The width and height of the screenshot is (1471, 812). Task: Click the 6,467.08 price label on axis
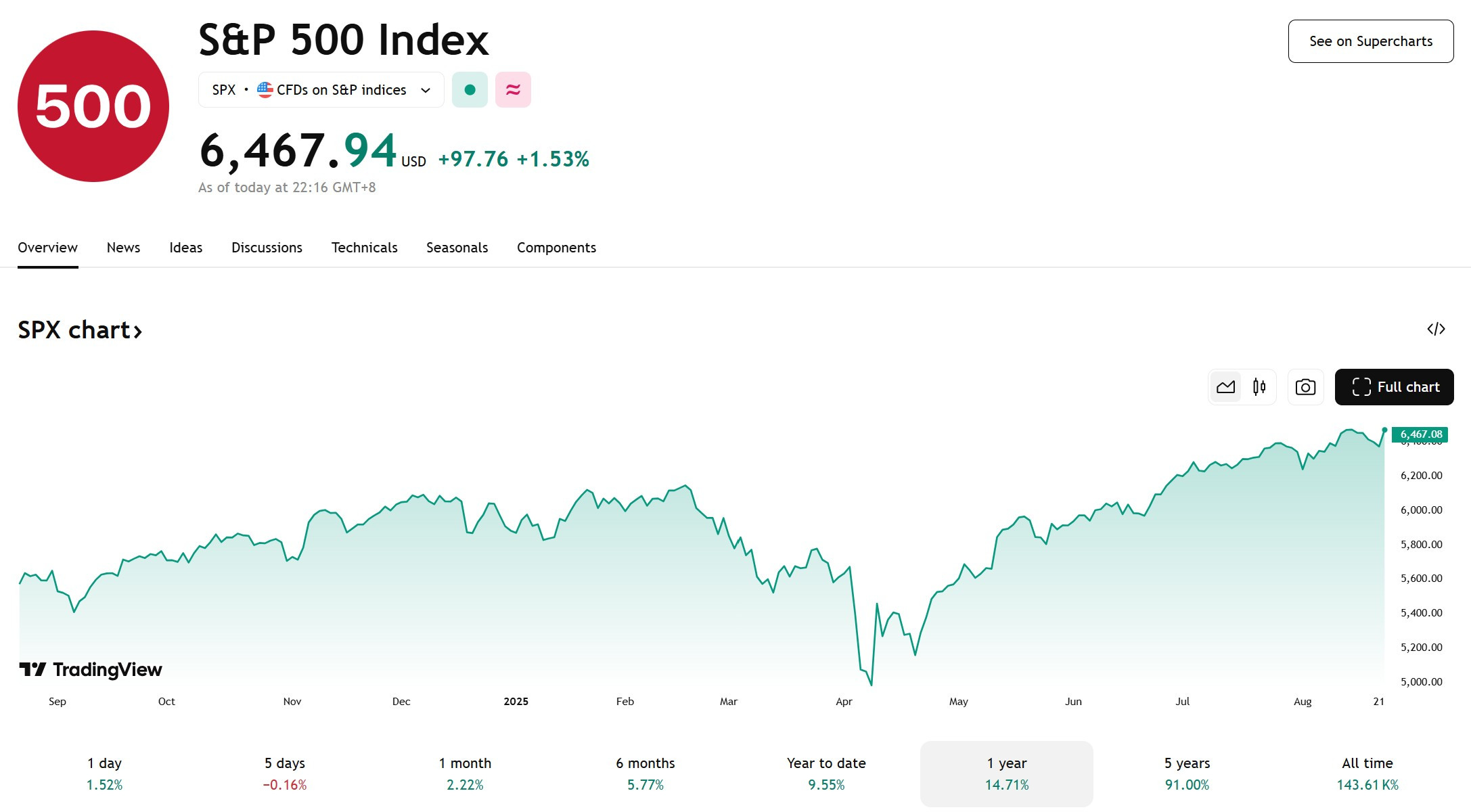[x=1420, y=434]
